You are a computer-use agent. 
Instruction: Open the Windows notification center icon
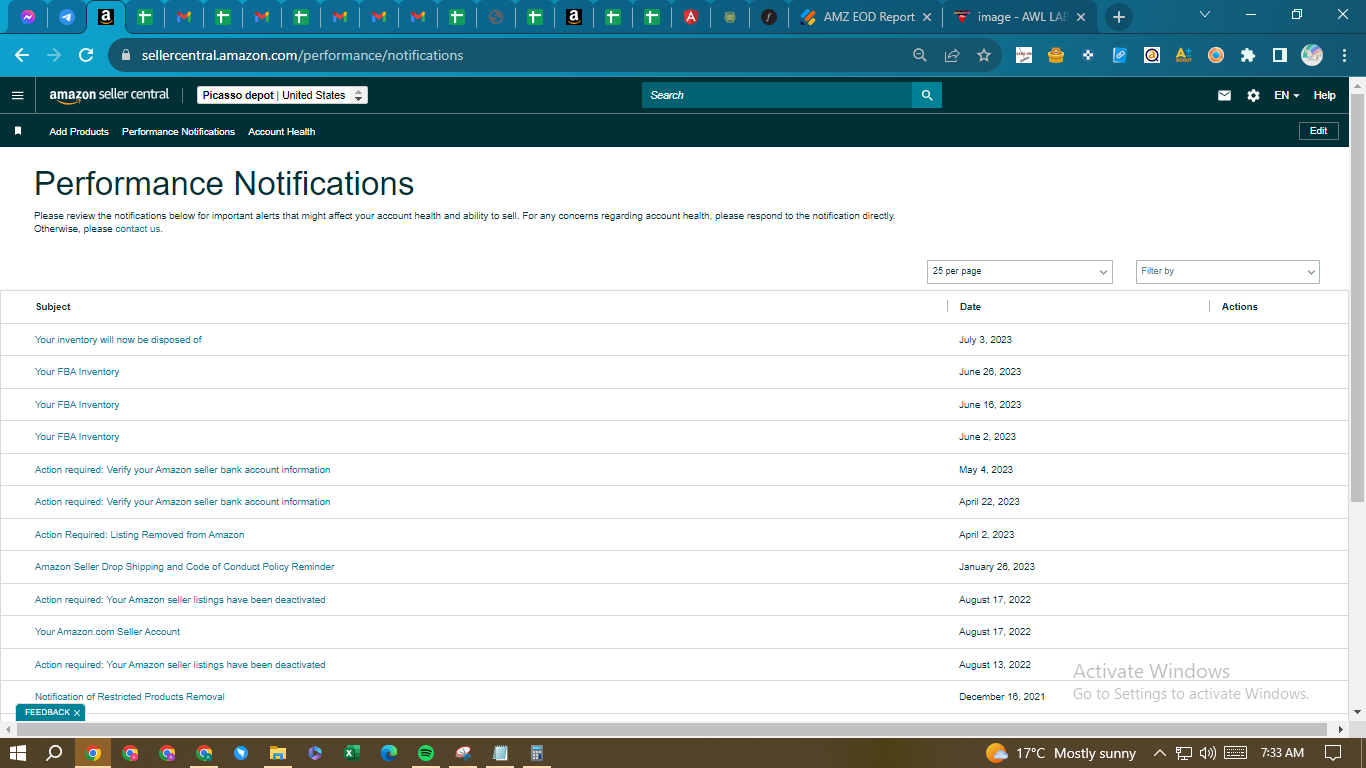[x=1332, y=753]
